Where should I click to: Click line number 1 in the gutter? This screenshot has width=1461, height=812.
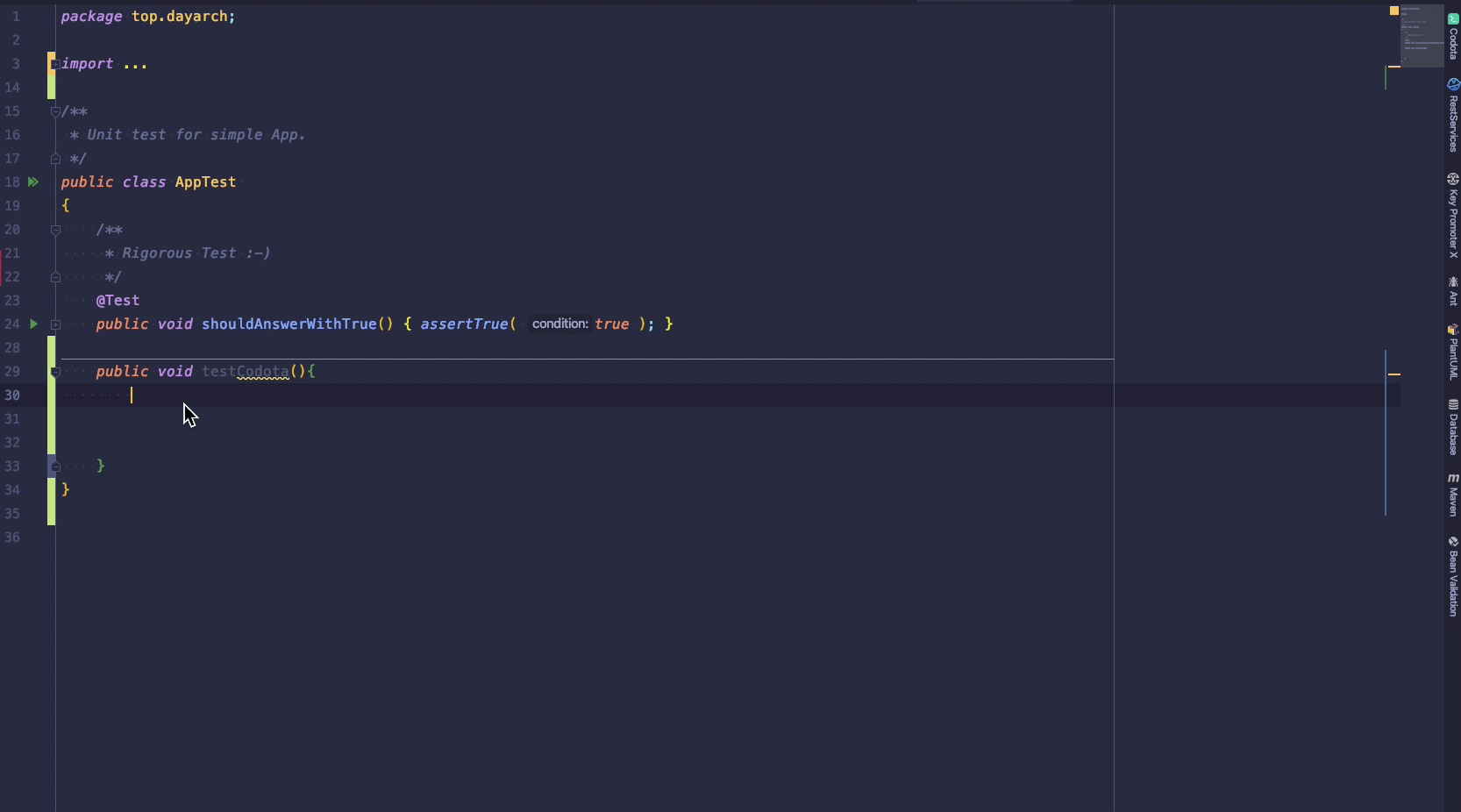click(16, 17)
